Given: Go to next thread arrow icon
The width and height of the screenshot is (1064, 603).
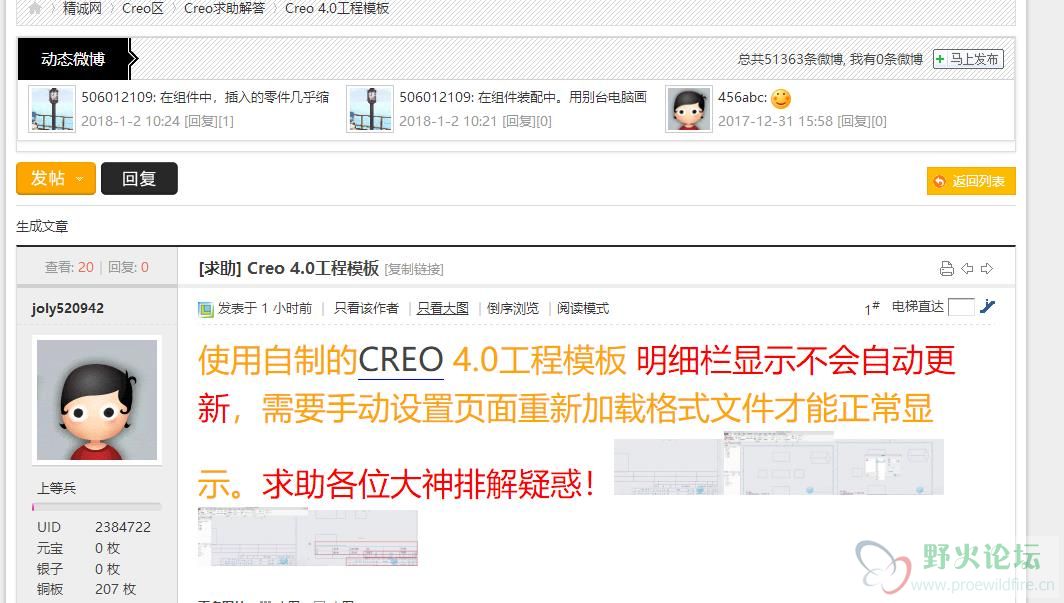Looking at the screenshot, I should point(987,269).
